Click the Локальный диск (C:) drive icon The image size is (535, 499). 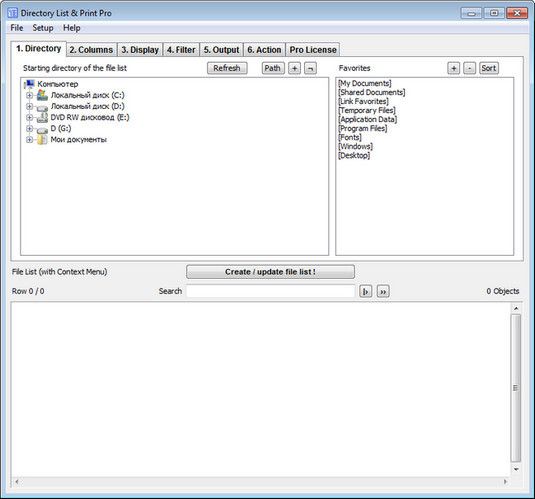point(42,95)
